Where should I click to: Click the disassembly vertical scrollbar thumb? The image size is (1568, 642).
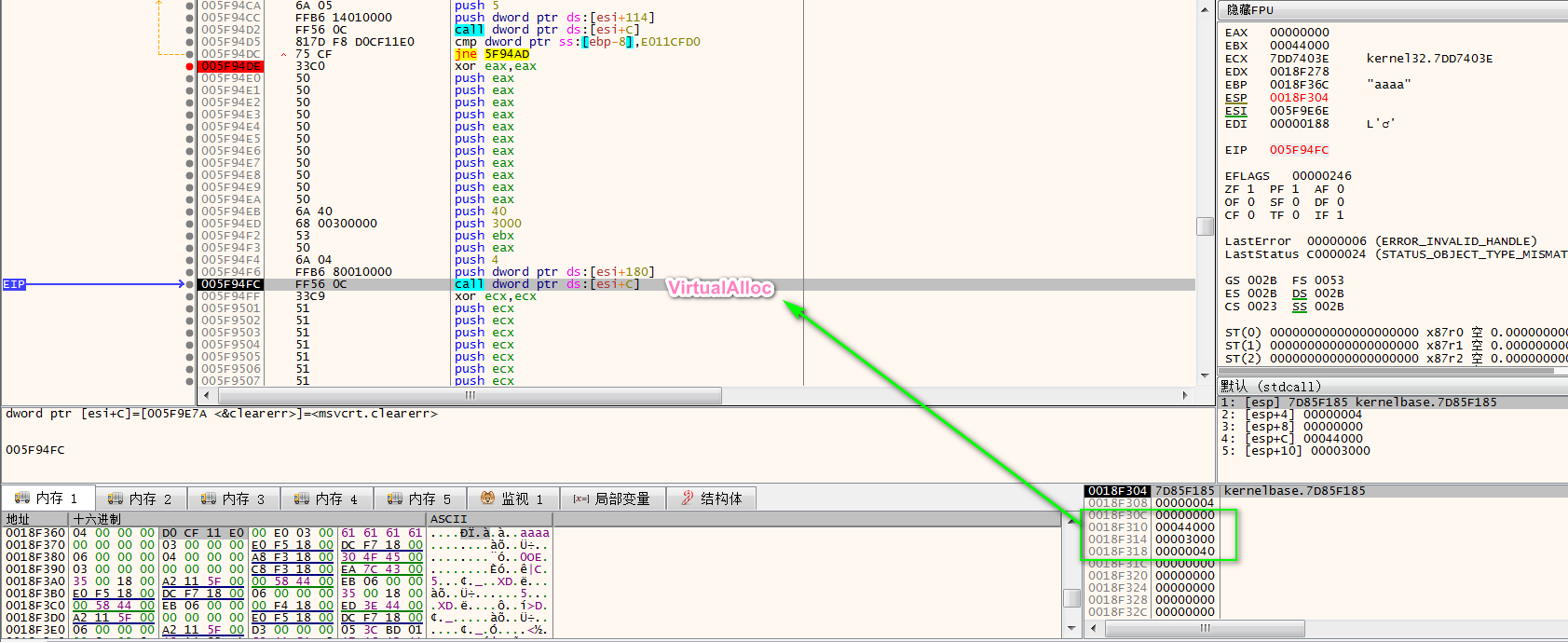point(1205,226)
